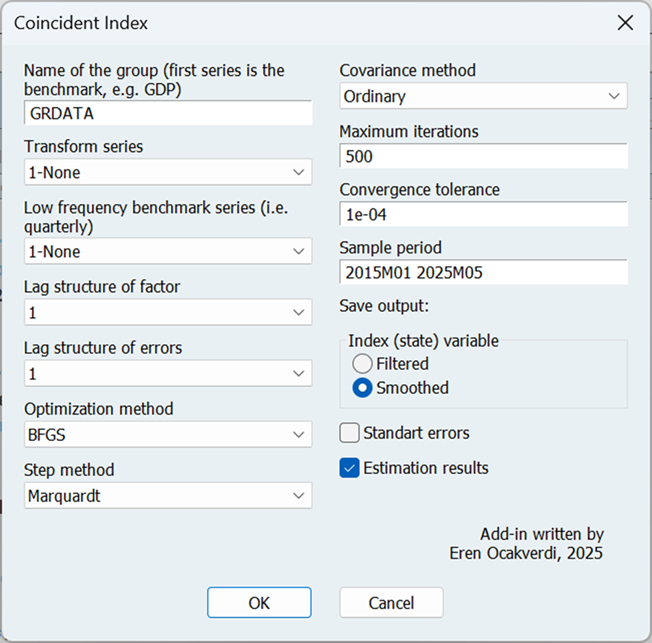Open the Optimization method BFGS dropdown
Image resolution: width=652 pixels, height=643 pixels.
[167, 435]
